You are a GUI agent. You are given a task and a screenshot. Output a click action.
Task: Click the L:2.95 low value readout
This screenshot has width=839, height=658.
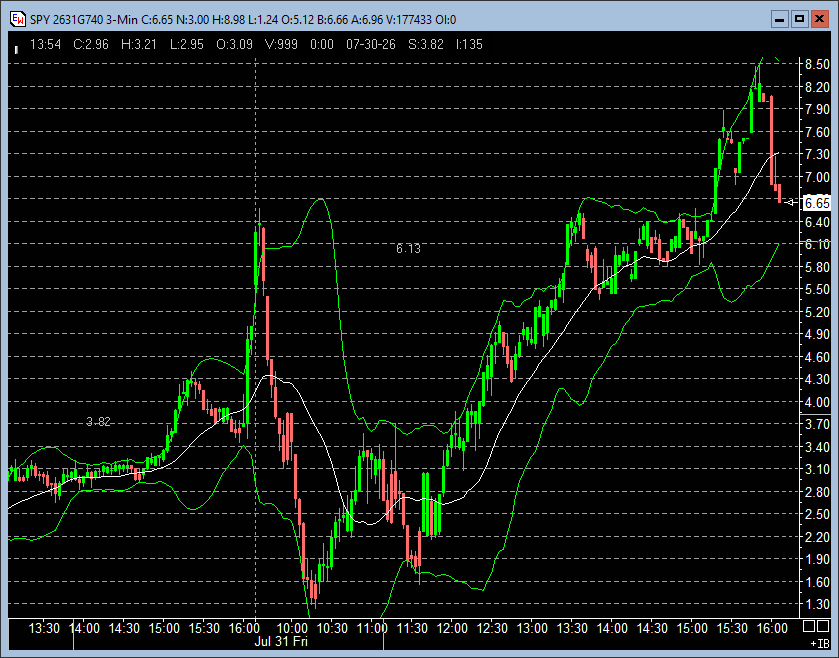click(187, 44)
